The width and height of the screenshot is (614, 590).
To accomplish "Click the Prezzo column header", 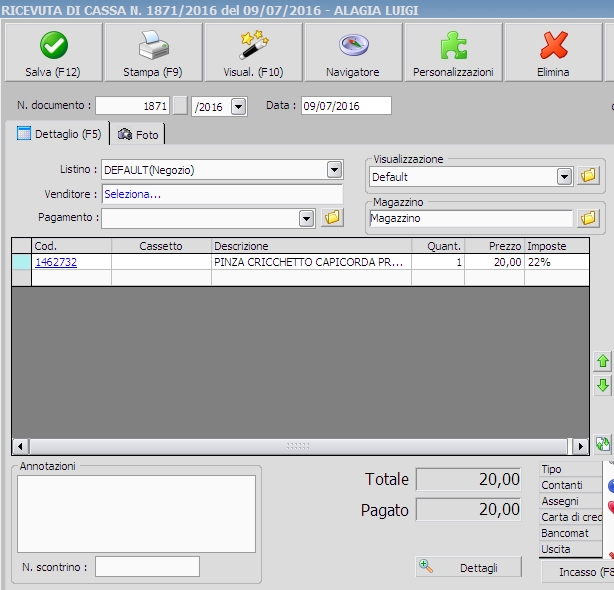I will [x=495, y=246].
